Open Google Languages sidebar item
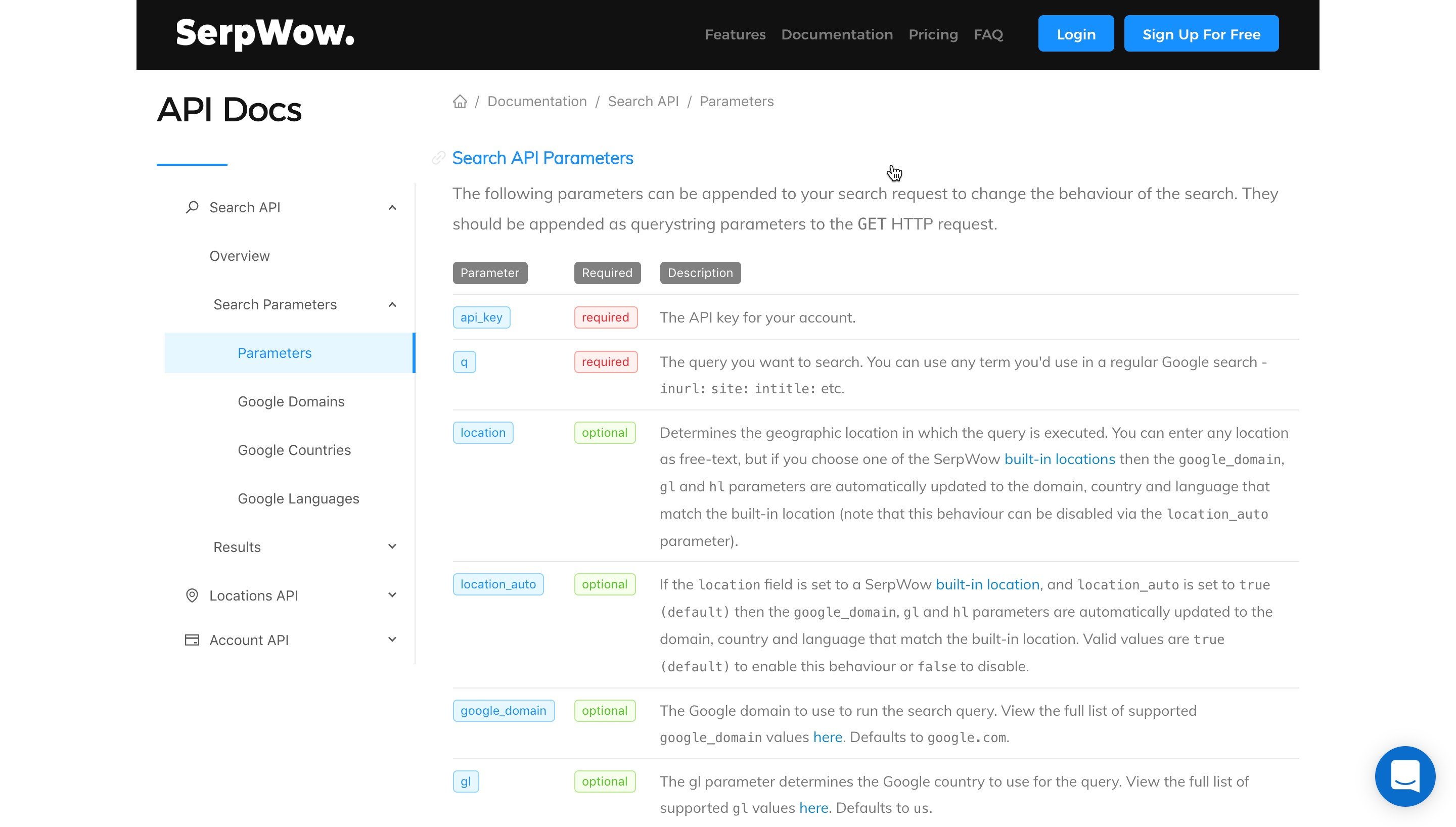The width and height of the screenshot is (1456, 827). [x=298, y=499]
